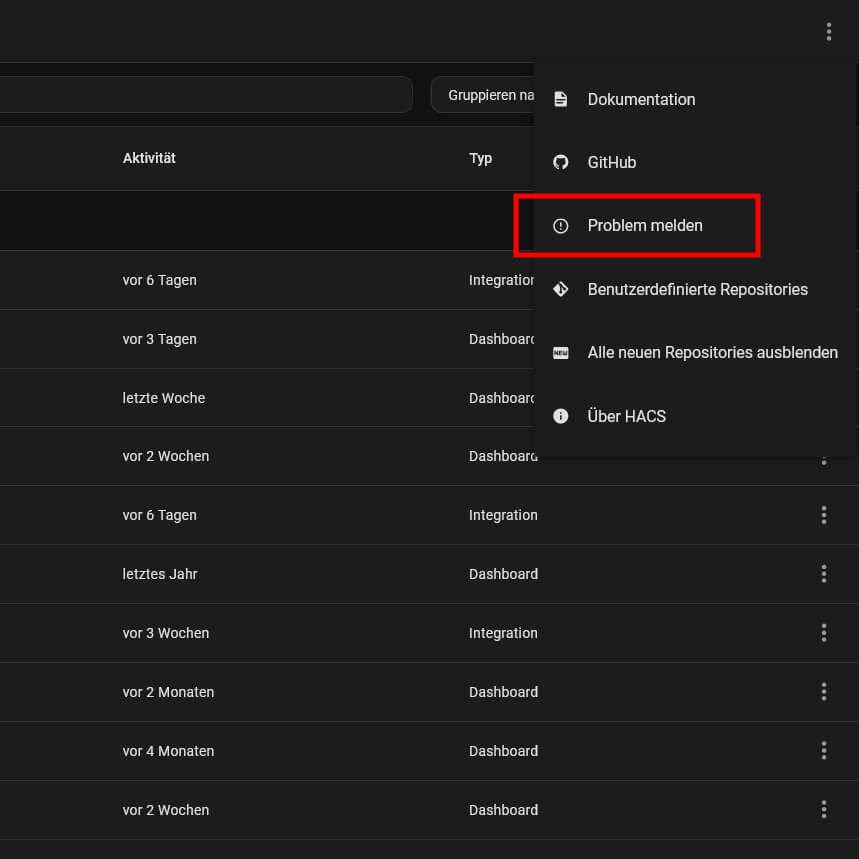859x859 pixels.
Task: Open three-dot menu for vor 3 Wochen row
Action: [824, 633]
